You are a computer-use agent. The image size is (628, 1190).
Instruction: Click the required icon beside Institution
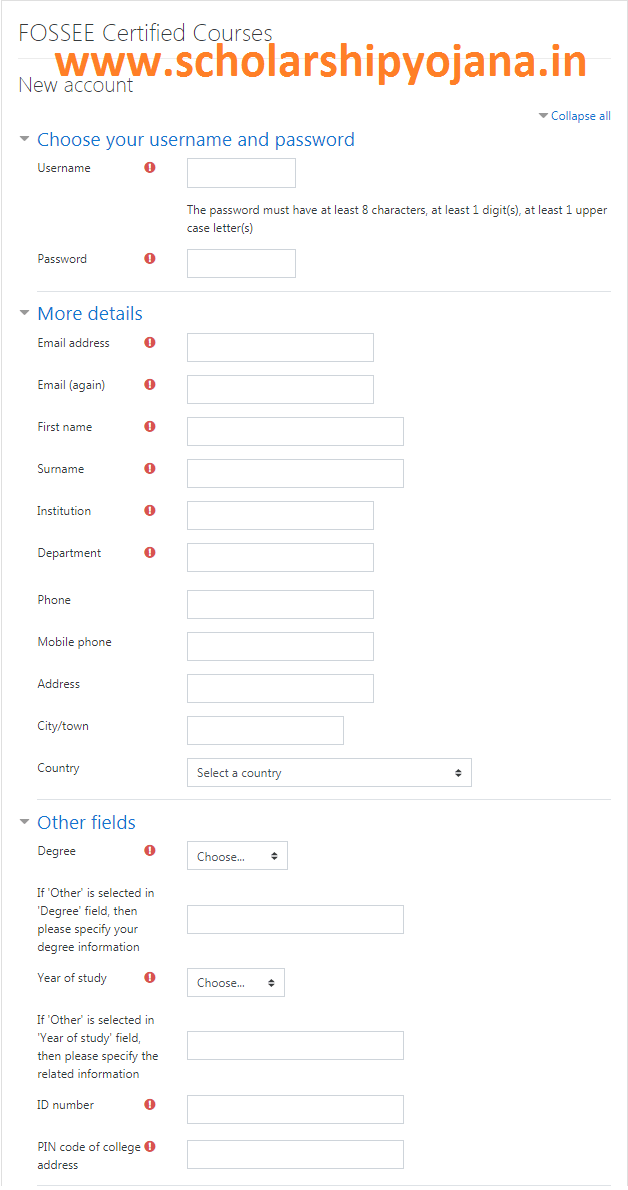[150, 511]
